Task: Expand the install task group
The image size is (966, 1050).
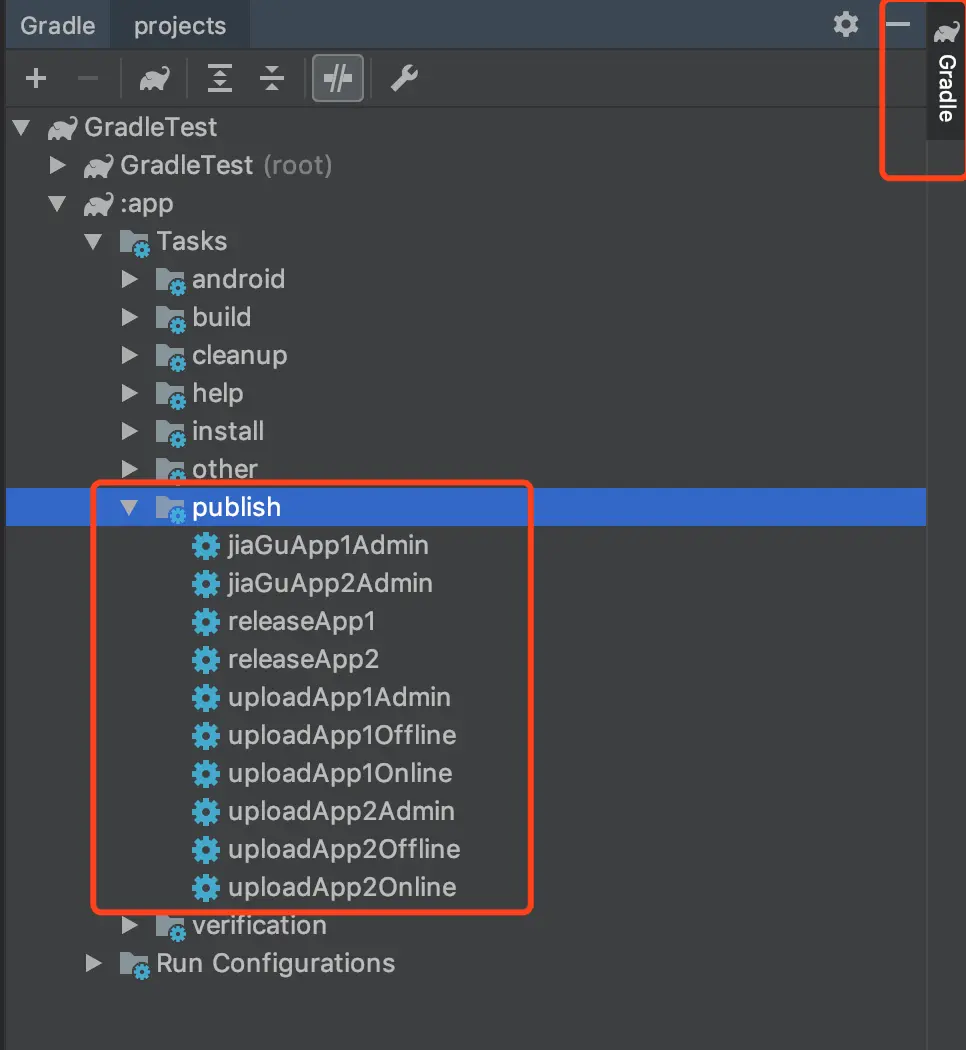Action: click(x=129, y=431)
